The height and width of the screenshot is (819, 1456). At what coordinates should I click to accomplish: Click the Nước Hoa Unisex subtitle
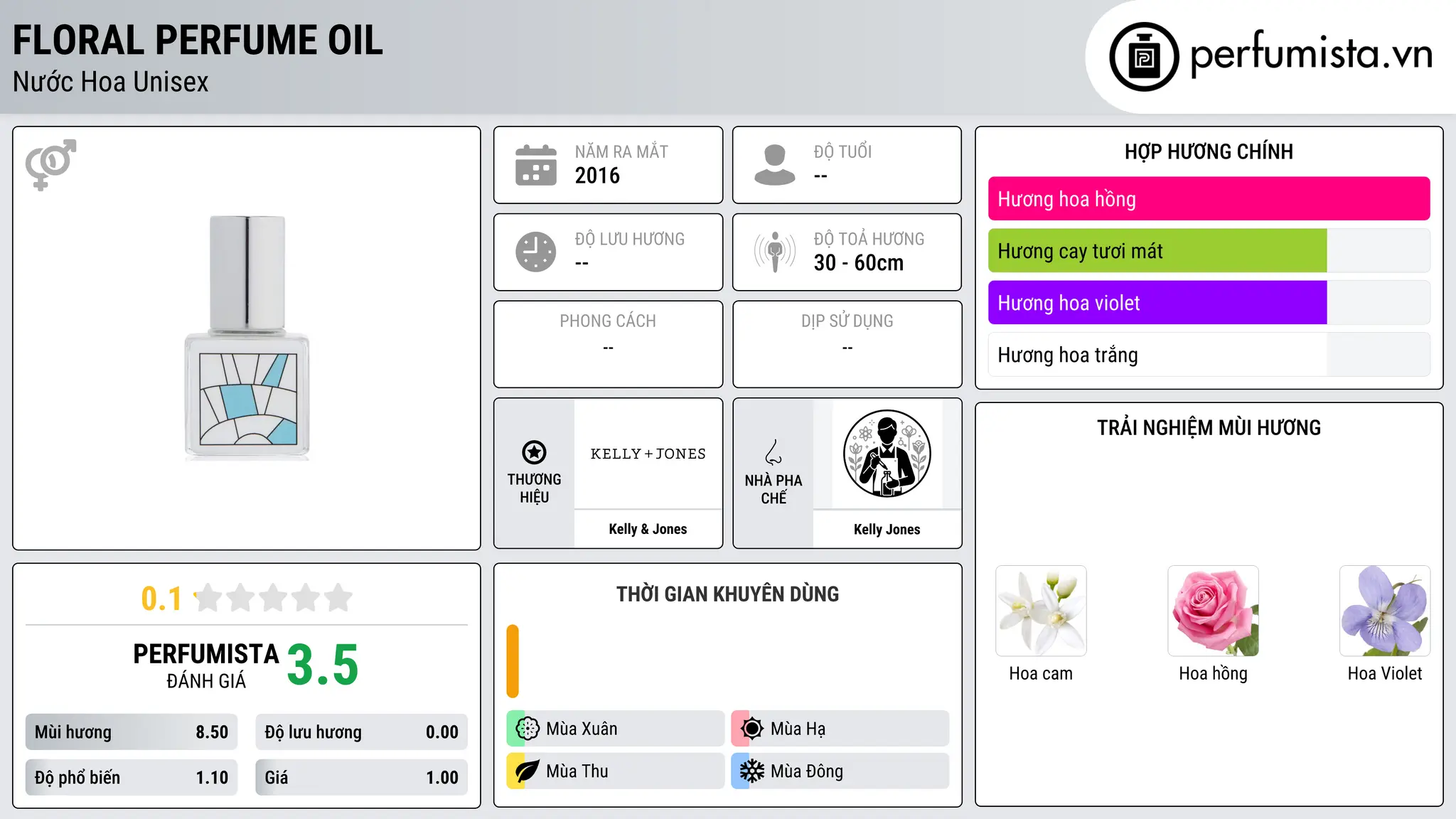coord(111,82)
